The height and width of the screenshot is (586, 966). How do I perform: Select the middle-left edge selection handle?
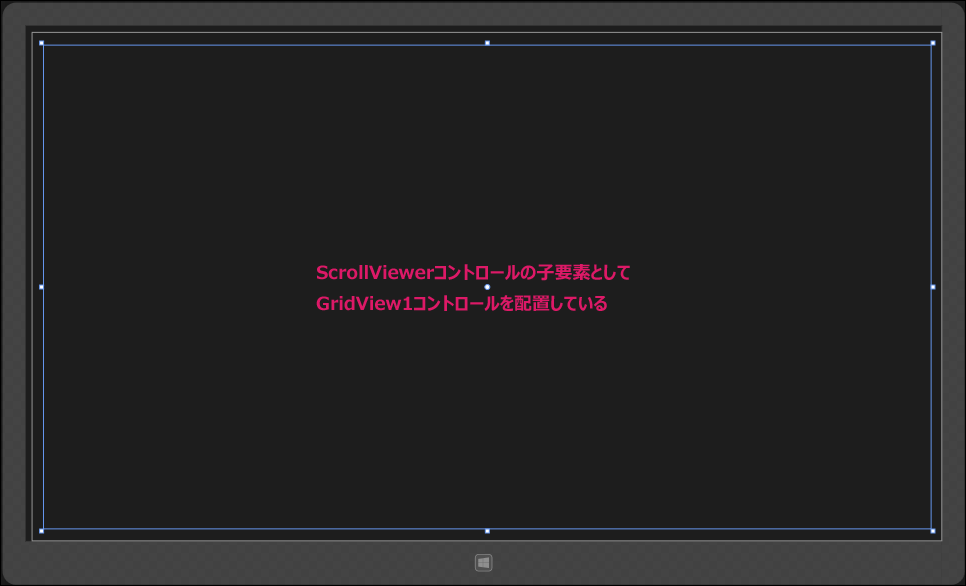point(41,287)
